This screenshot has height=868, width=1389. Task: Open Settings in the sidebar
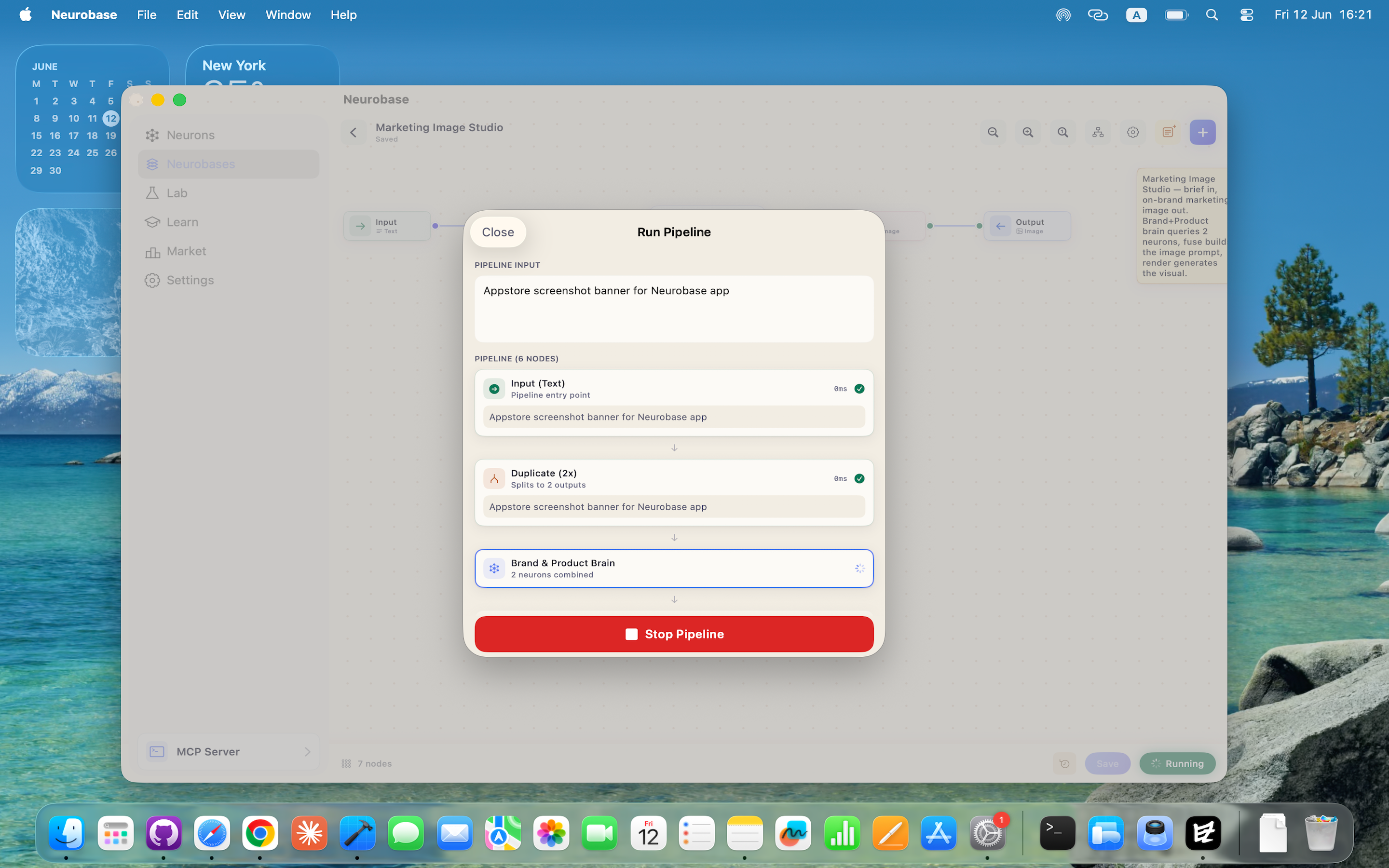pyautogui.click(x=229, y=280)
